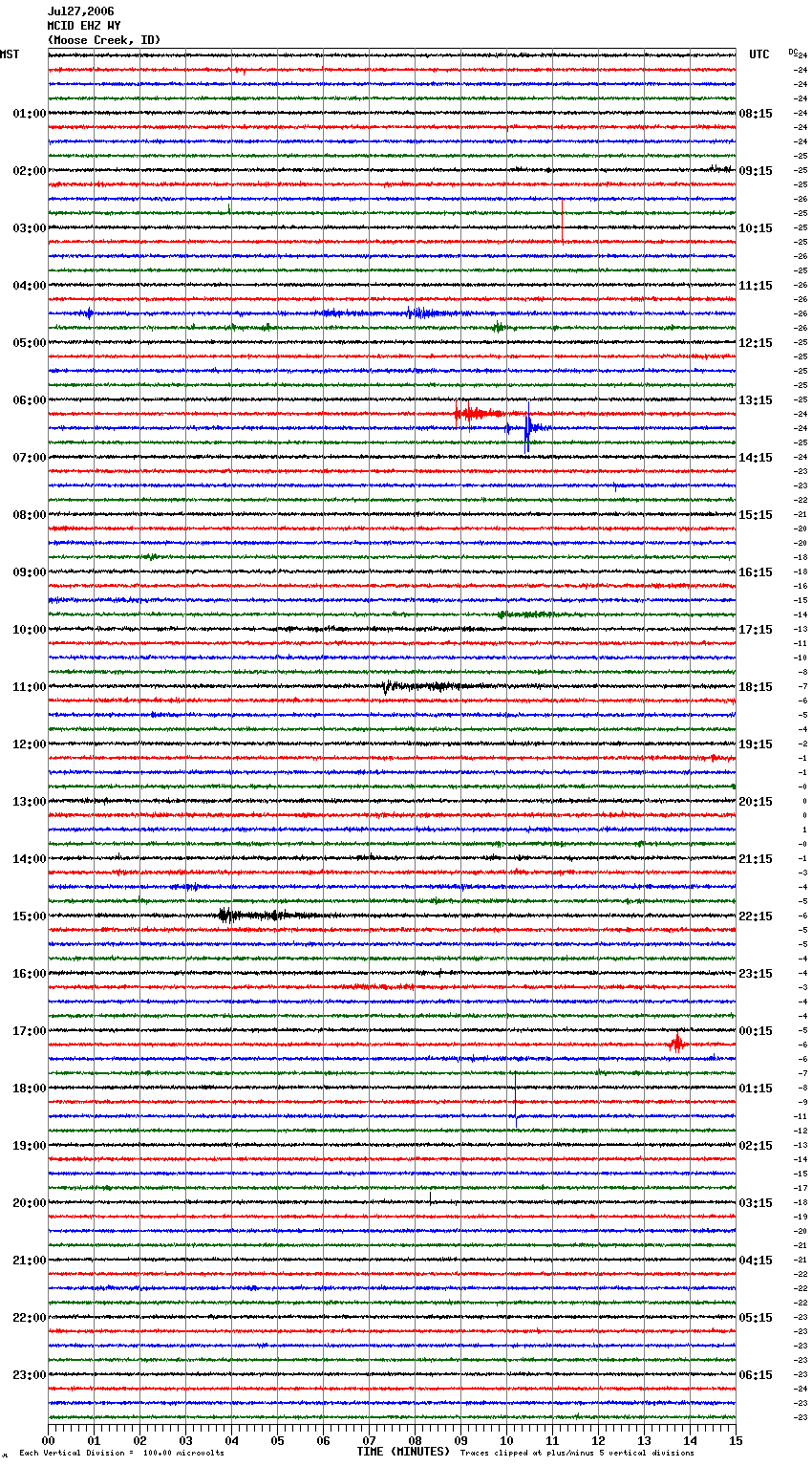The image size is (812, 1466).
Task: Click the 08:15 UTC time label
Action: [756, 114]
